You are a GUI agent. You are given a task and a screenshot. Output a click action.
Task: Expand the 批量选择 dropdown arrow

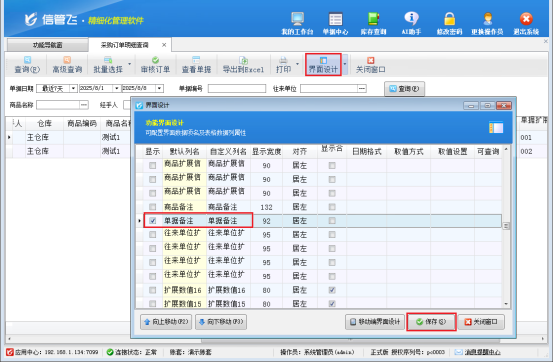click(129, 64)
